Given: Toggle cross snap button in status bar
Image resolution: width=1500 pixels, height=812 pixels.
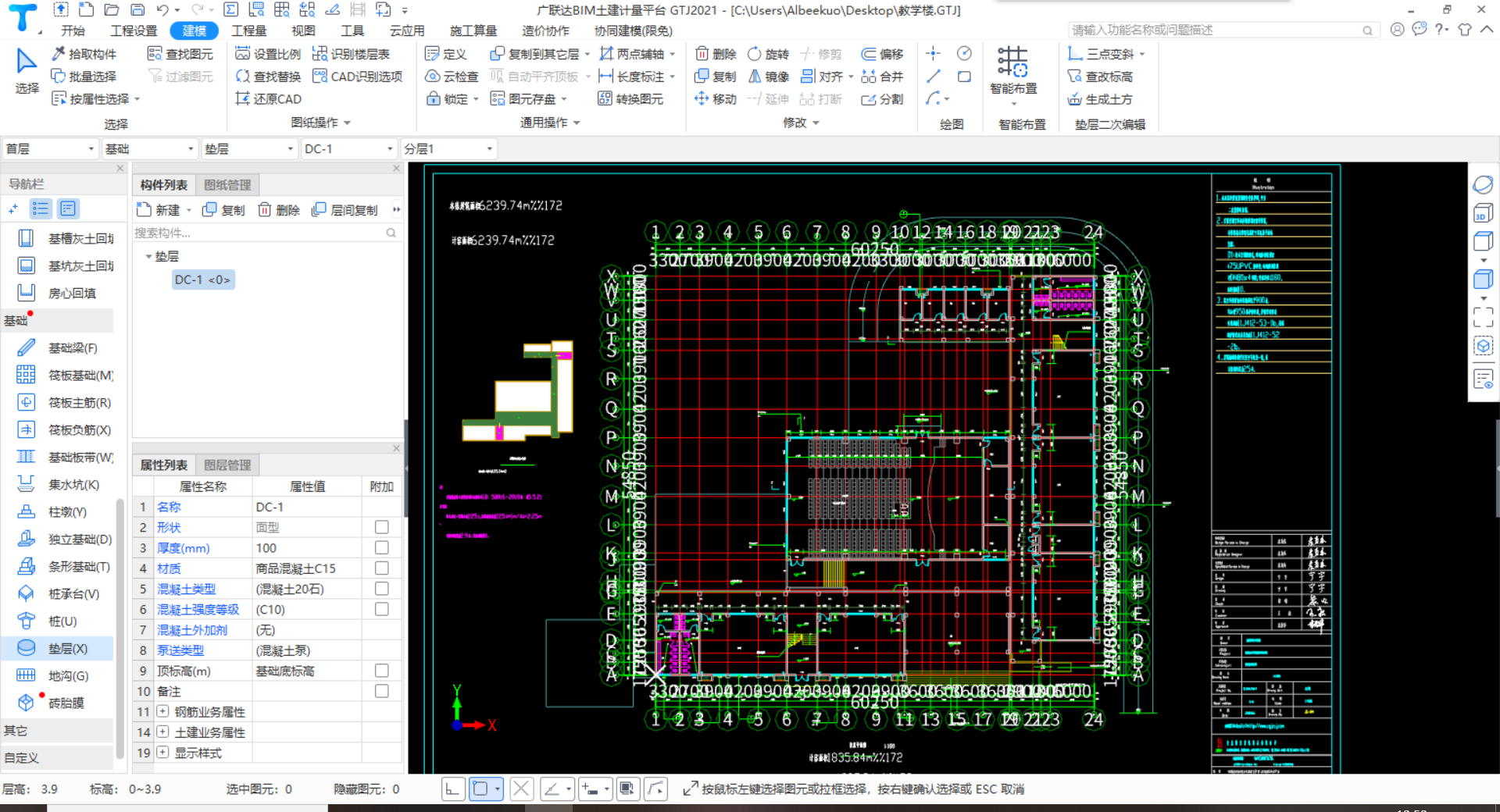Looking at the screenshot, I should pos(522,789).
